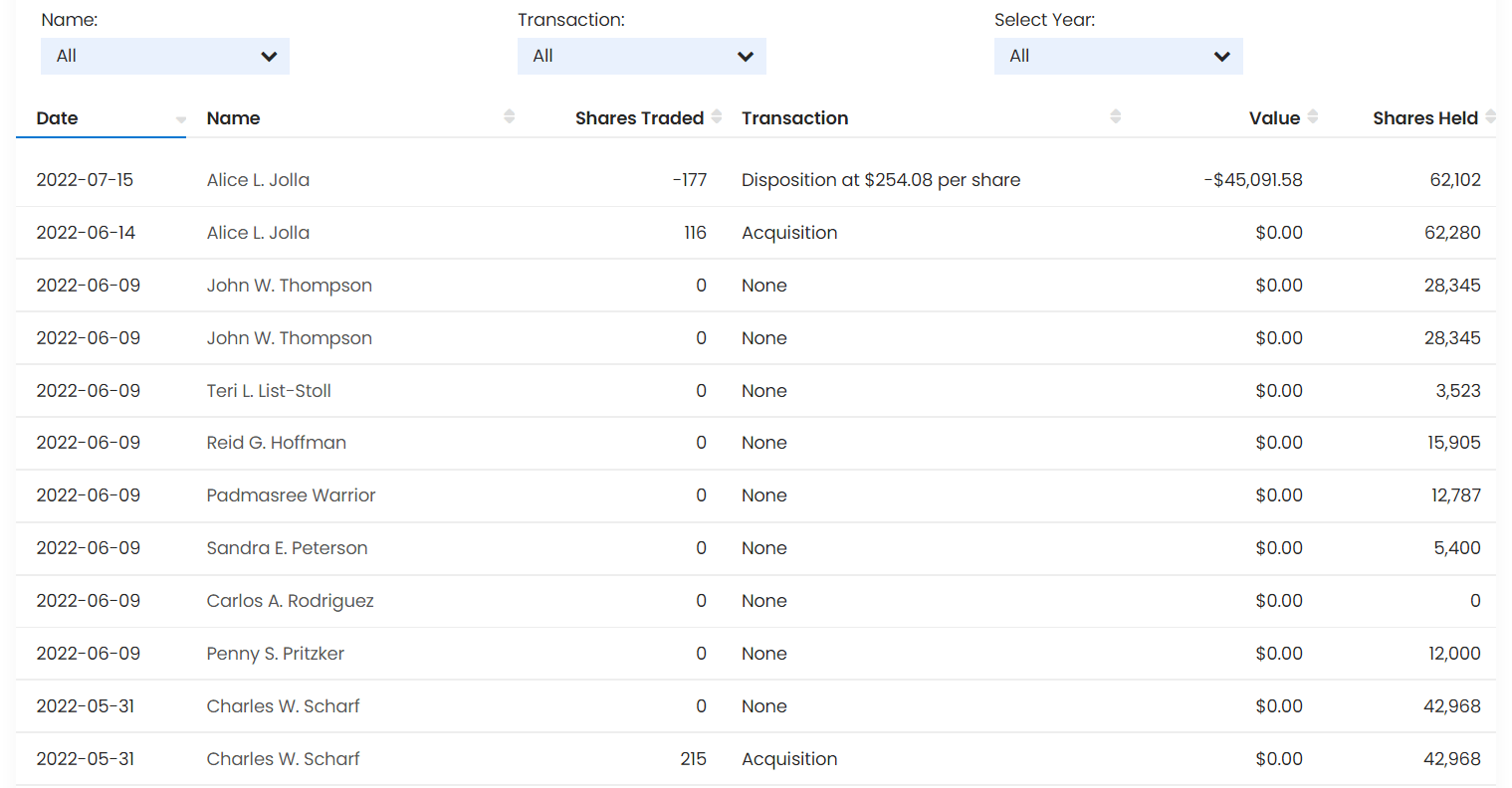1512x788 pixels.
Task: Click sort arrows icon at Name column
Action: coord(510,116)
